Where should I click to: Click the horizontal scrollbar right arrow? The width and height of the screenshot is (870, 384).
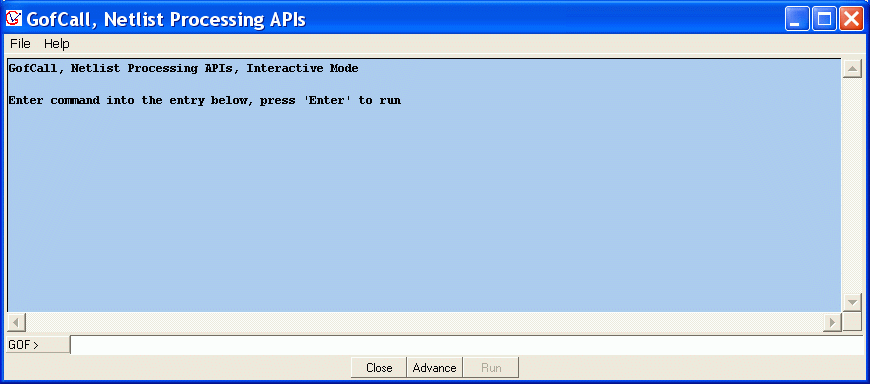pyautogui.click(x=832, y=322)
